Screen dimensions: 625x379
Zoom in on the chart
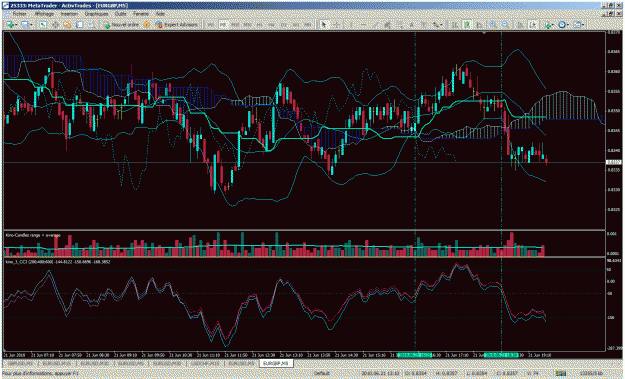pyautogui.click(x=493, y=25)
